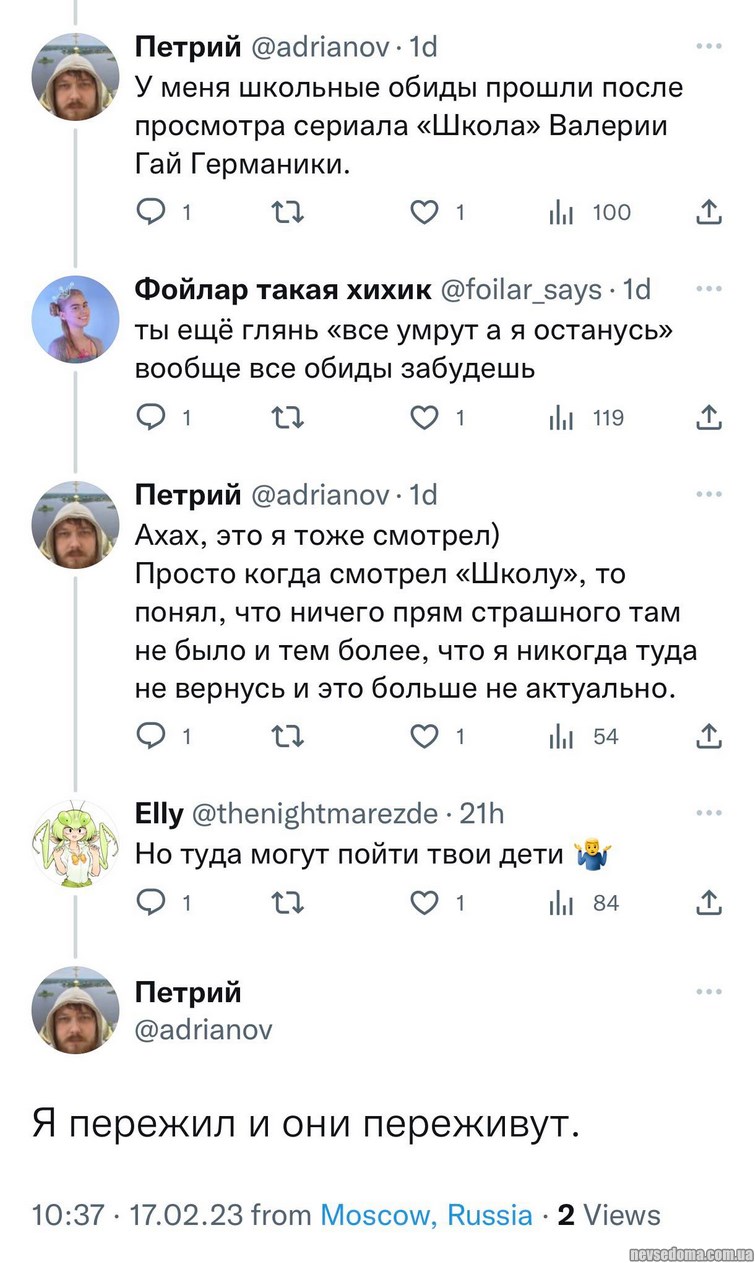The width and height of the screenshot is (755, 1263).
Task: Open Фойлар такая хихик profile avatar
Action: coord(76,319)
